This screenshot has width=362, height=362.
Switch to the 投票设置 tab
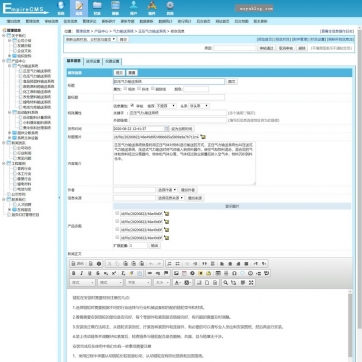tap(112, 61)
